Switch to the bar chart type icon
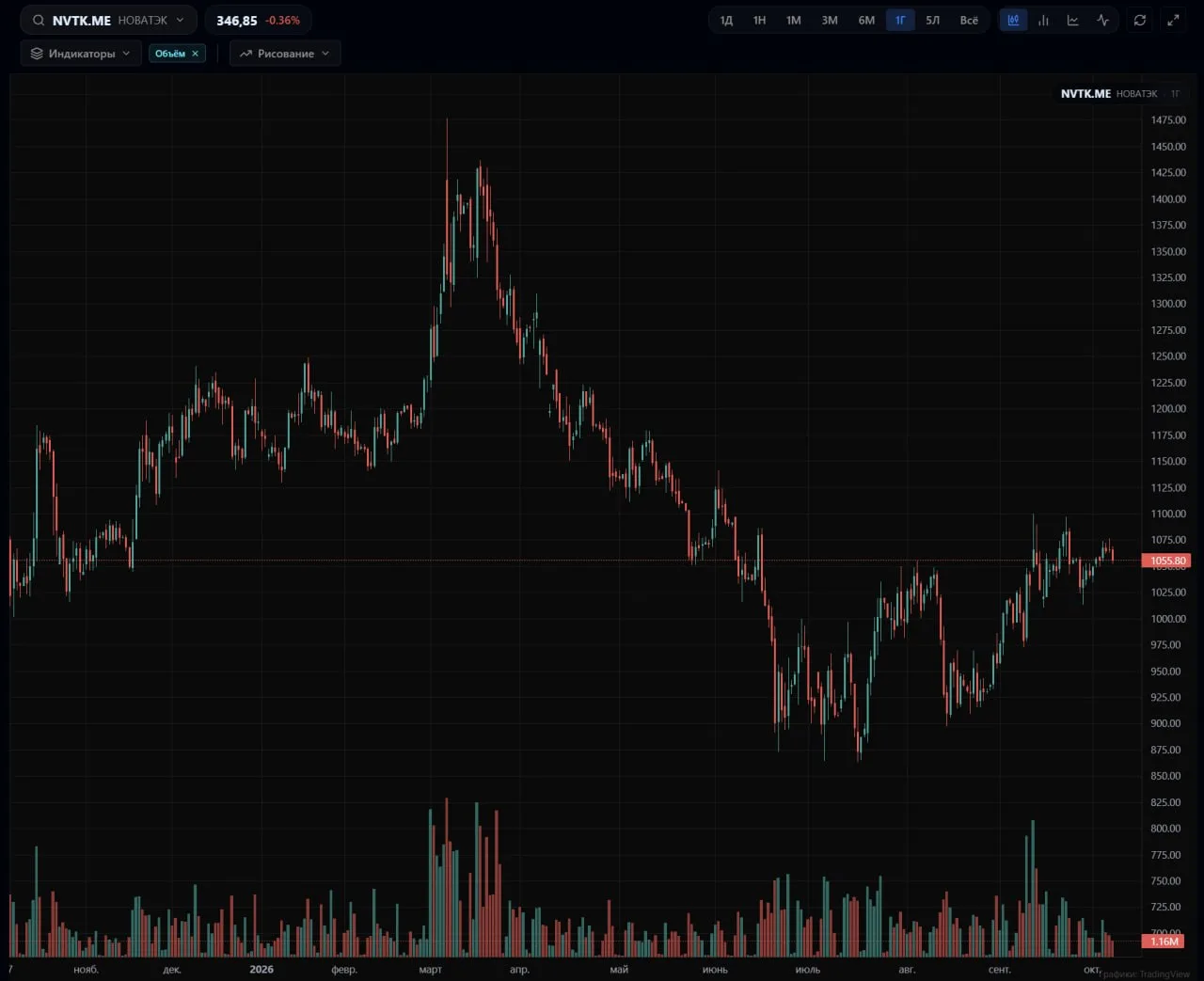Image resolution: width=1204 pixels, height=981 pixels. click(1043, 20)
